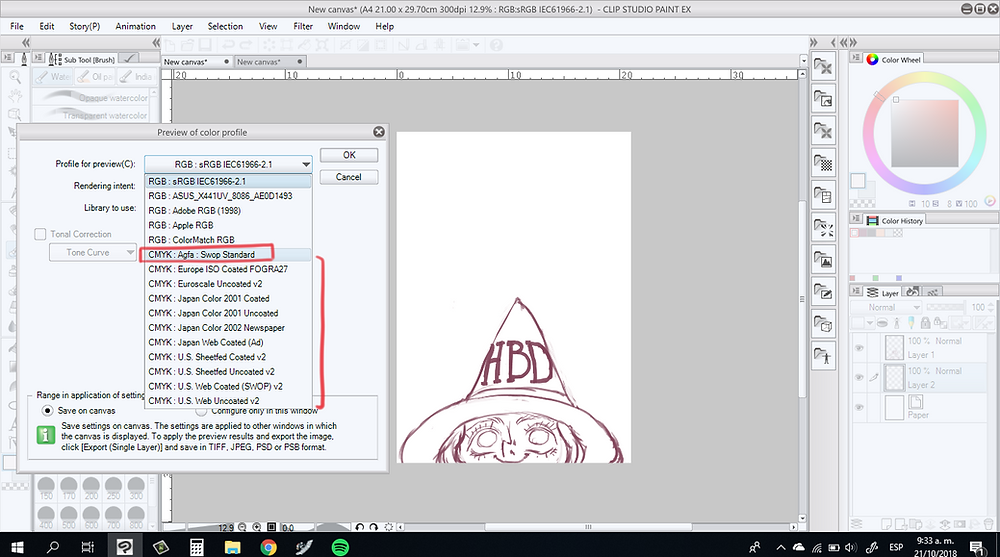
Task: Open the checkered pattern material folder
Action: (823, 163)
